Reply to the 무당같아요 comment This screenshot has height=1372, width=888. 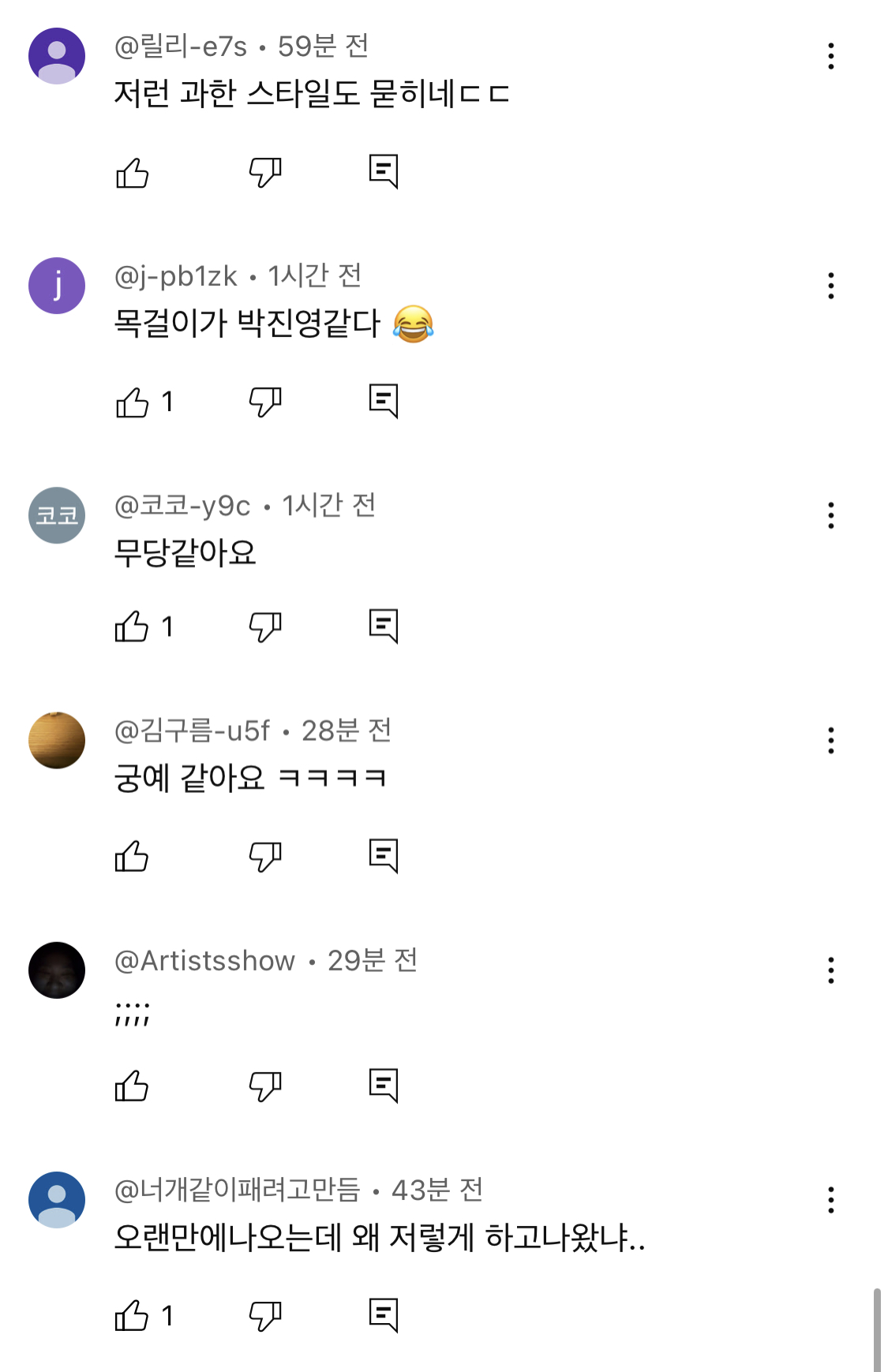pyautogui.click(x=384, y=626)
